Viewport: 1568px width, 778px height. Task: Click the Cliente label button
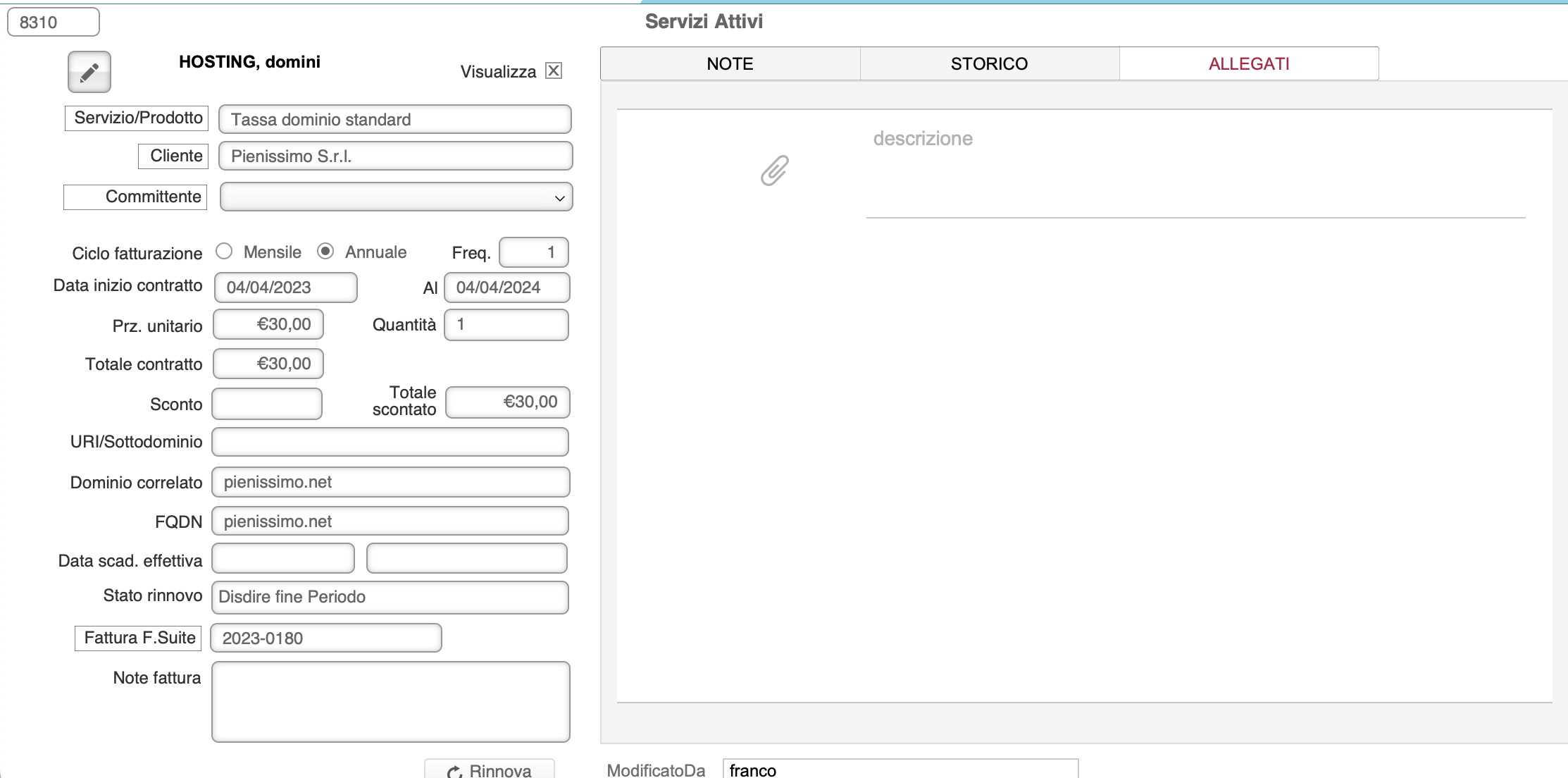coord(173,156)
